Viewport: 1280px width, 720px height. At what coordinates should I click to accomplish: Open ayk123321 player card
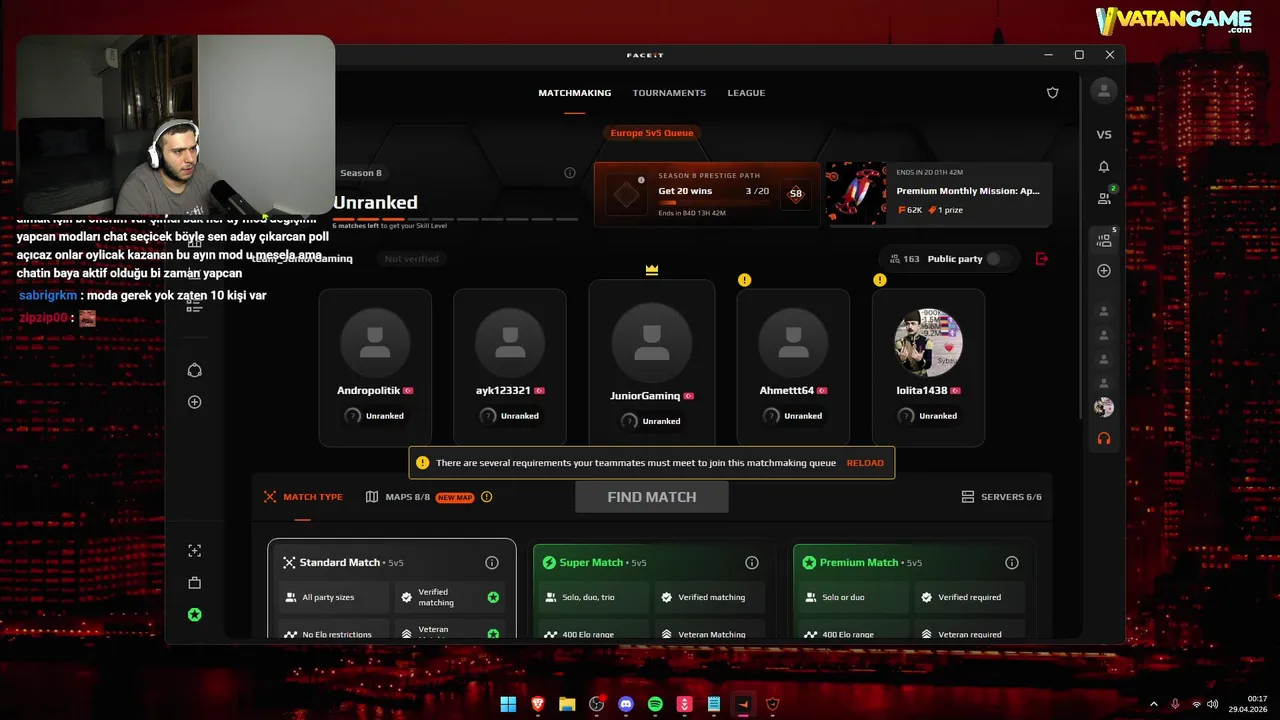pyautogui.click(x=510, y=367)
